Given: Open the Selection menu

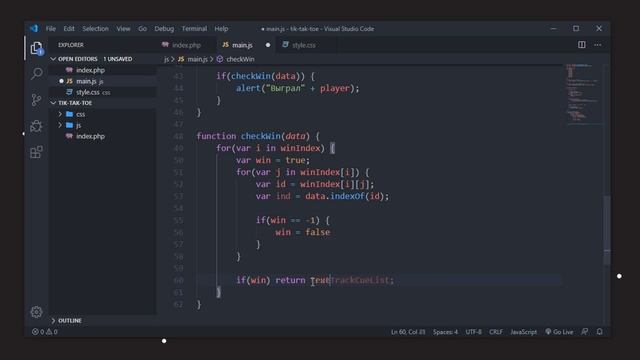Looking at the screenshot, I should tap(95, 29).
